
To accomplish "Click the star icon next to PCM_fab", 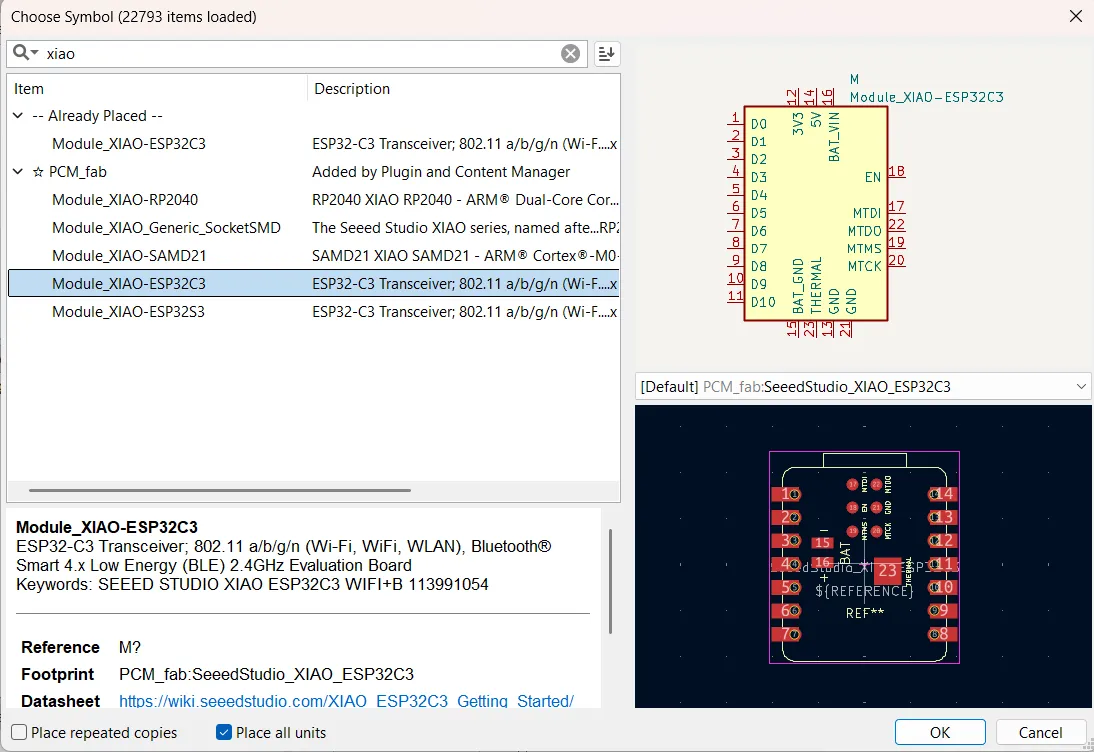I will [40, 171].
